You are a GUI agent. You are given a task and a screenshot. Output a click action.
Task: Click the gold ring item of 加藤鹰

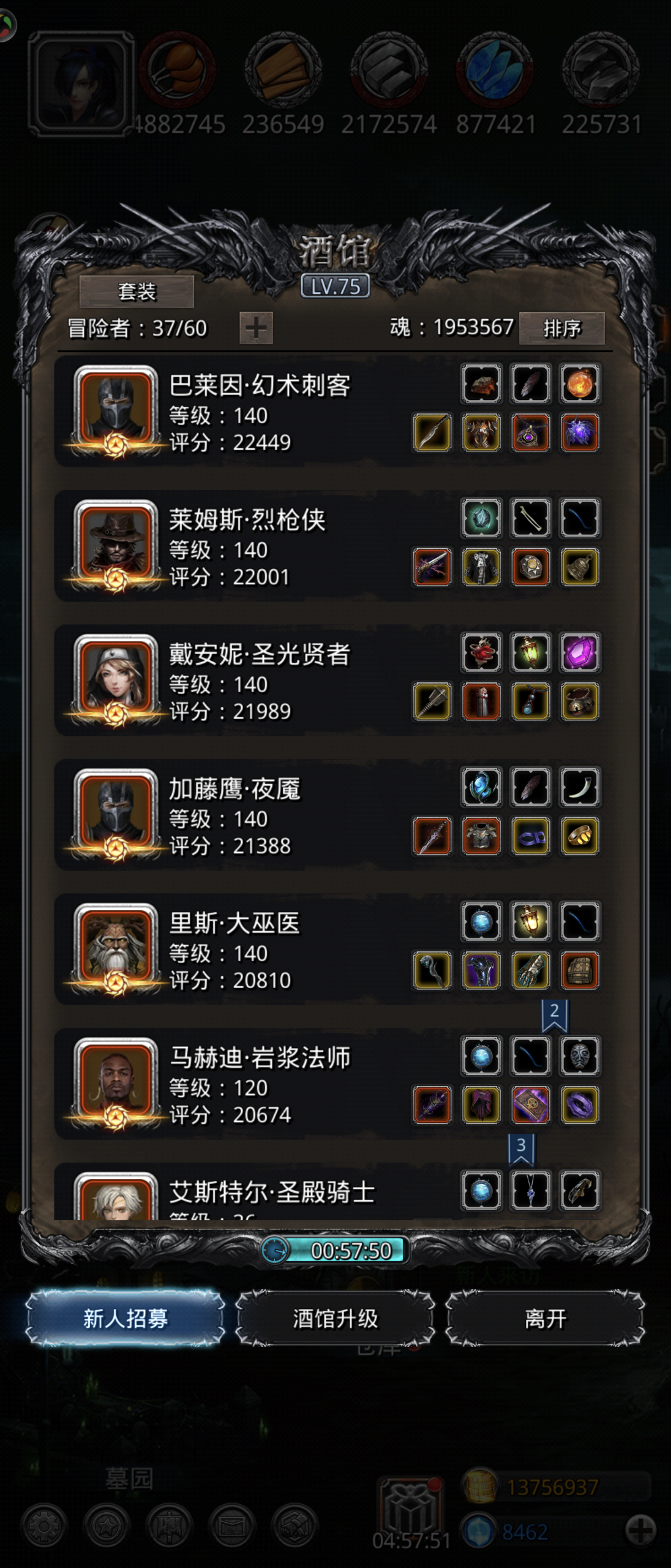(x=579, y=836)
